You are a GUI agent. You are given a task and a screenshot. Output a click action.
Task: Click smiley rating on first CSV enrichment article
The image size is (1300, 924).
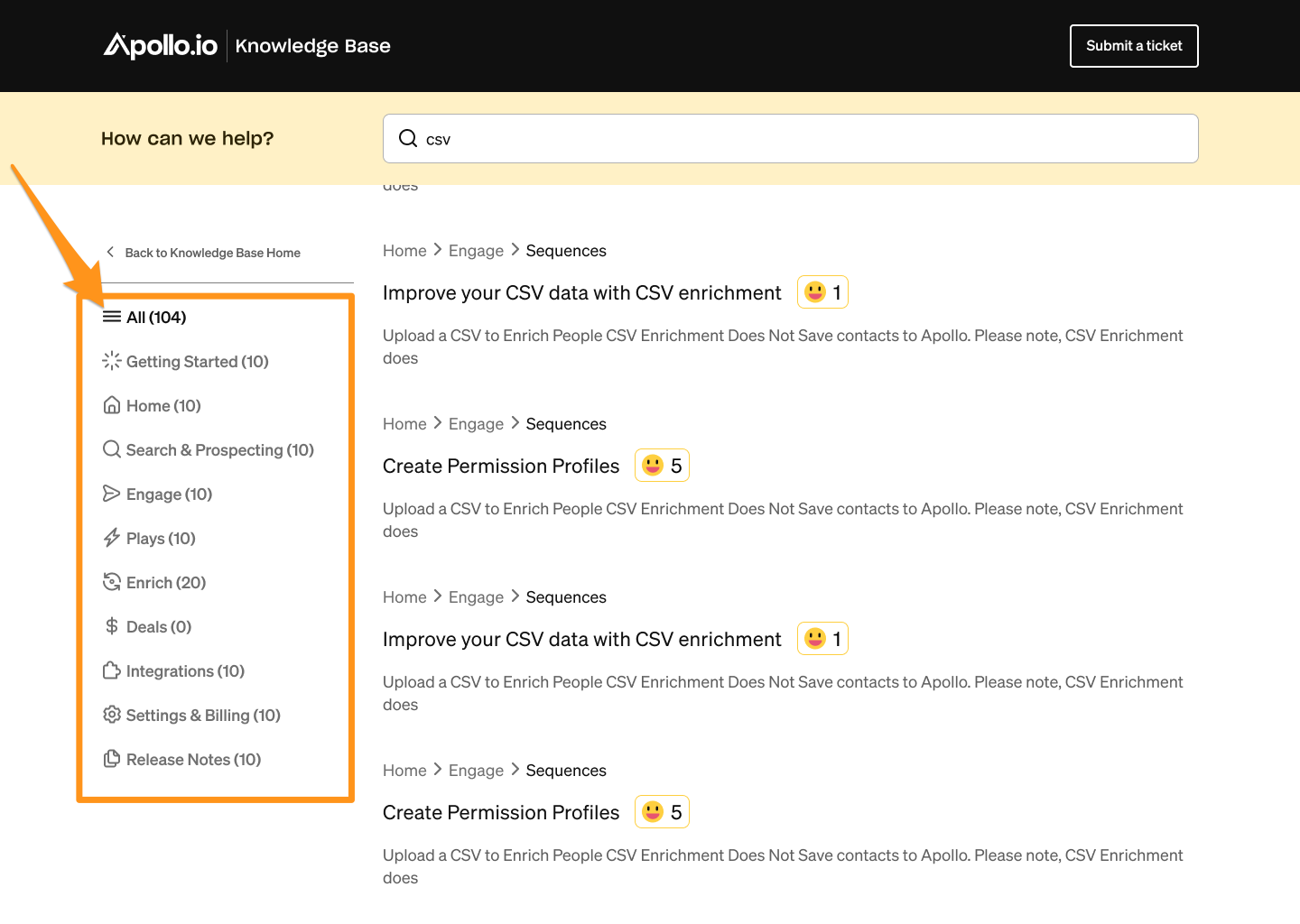coord(822,292)
